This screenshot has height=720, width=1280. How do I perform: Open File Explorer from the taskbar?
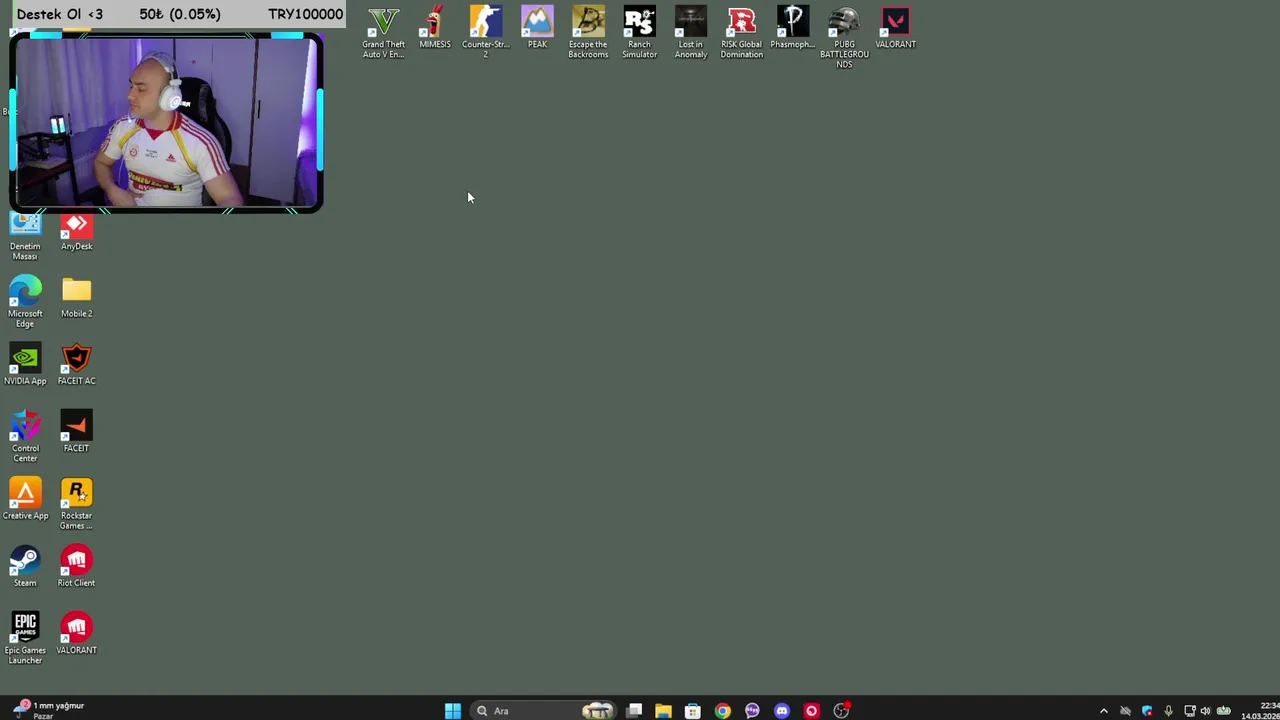(x=663, y=711)
